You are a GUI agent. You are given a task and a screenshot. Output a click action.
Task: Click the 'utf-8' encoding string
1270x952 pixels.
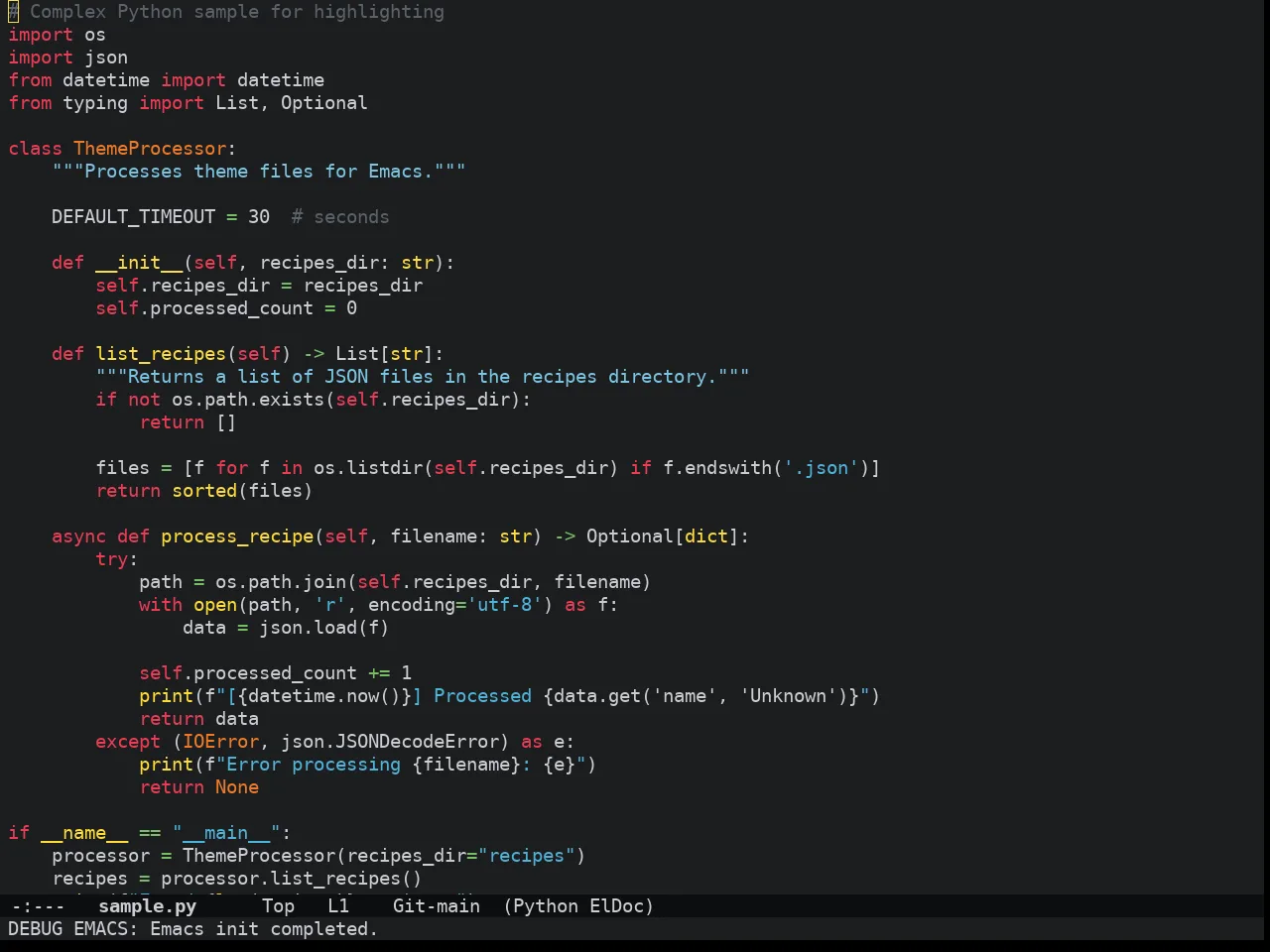pos(504,605)
